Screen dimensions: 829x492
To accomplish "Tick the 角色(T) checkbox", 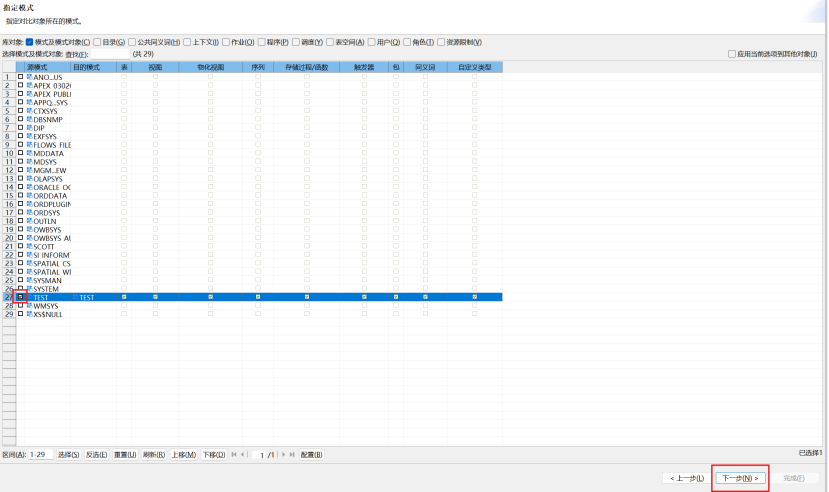I will point(407,42).
